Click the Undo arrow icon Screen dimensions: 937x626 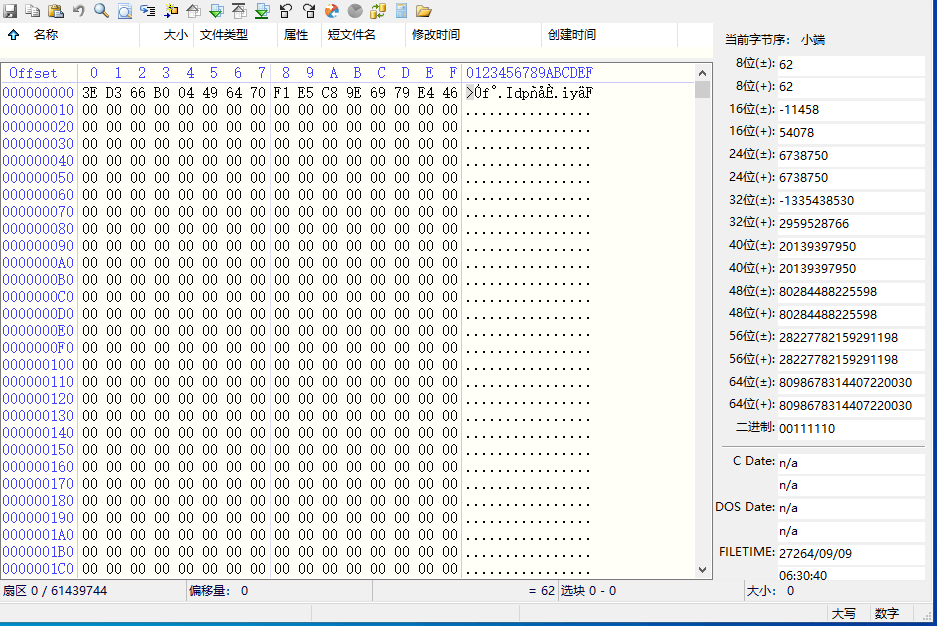coord(78,11)
